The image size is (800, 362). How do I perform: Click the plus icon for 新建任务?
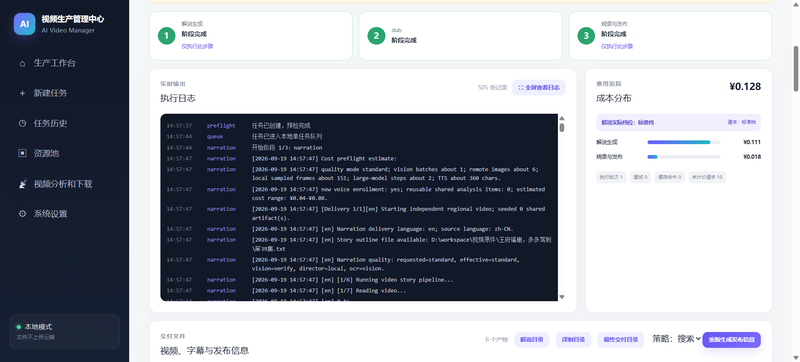pos(22,93)
